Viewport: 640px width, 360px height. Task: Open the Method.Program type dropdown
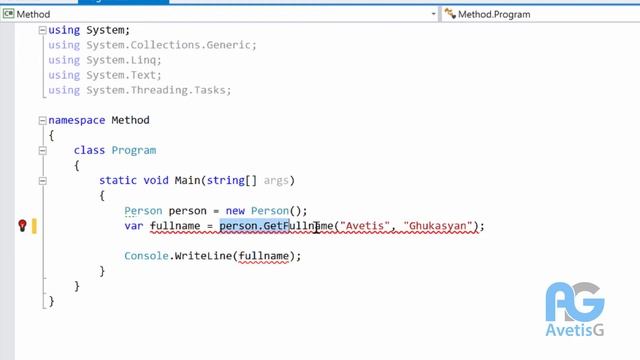click(540, 14)
